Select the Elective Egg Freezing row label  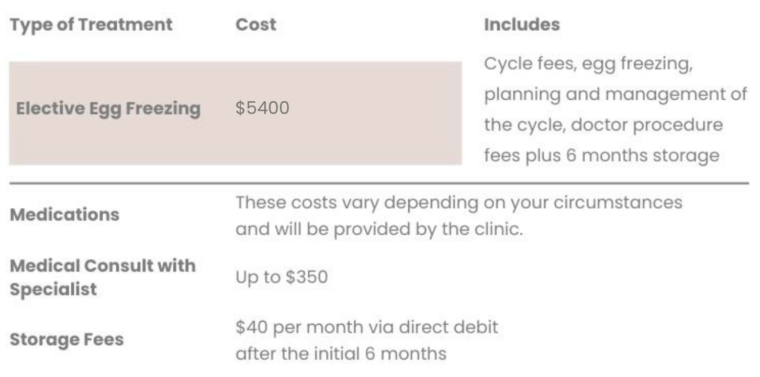point(108,109)
